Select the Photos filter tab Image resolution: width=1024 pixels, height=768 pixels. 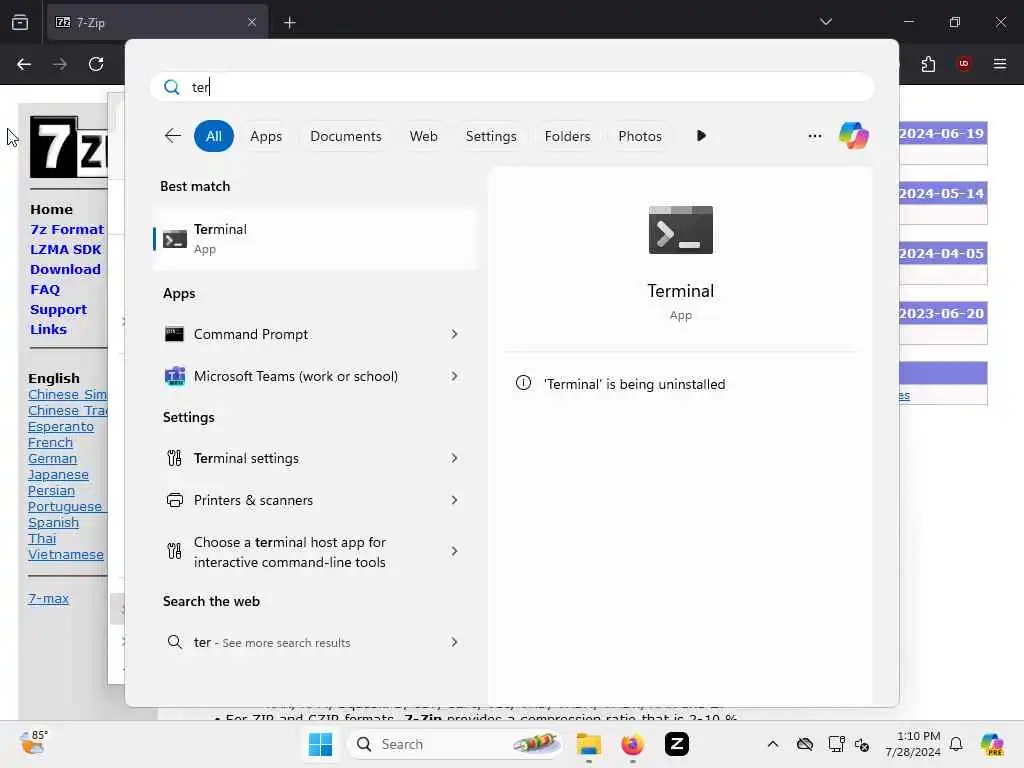pyautogui.click(x=640, y=136)
